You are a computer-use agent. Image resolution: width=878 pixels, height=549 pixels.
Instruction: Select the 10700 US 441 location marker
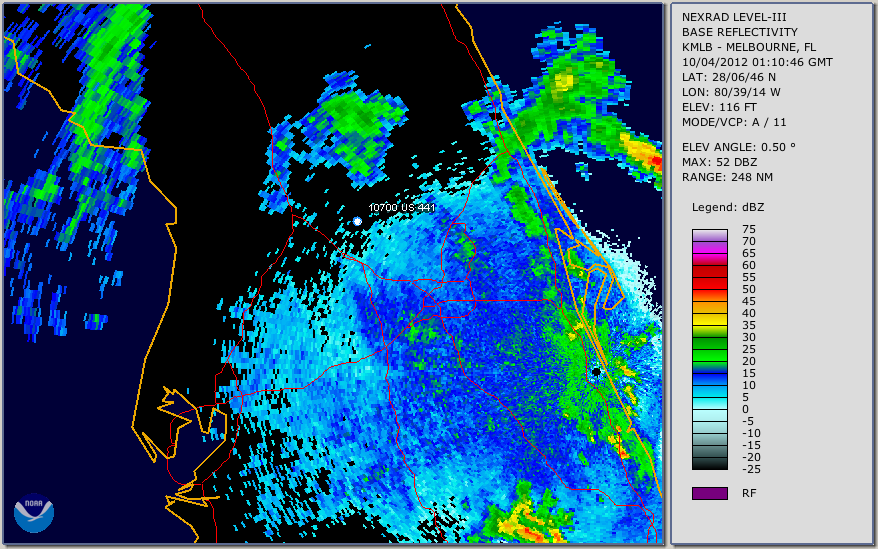357,221
